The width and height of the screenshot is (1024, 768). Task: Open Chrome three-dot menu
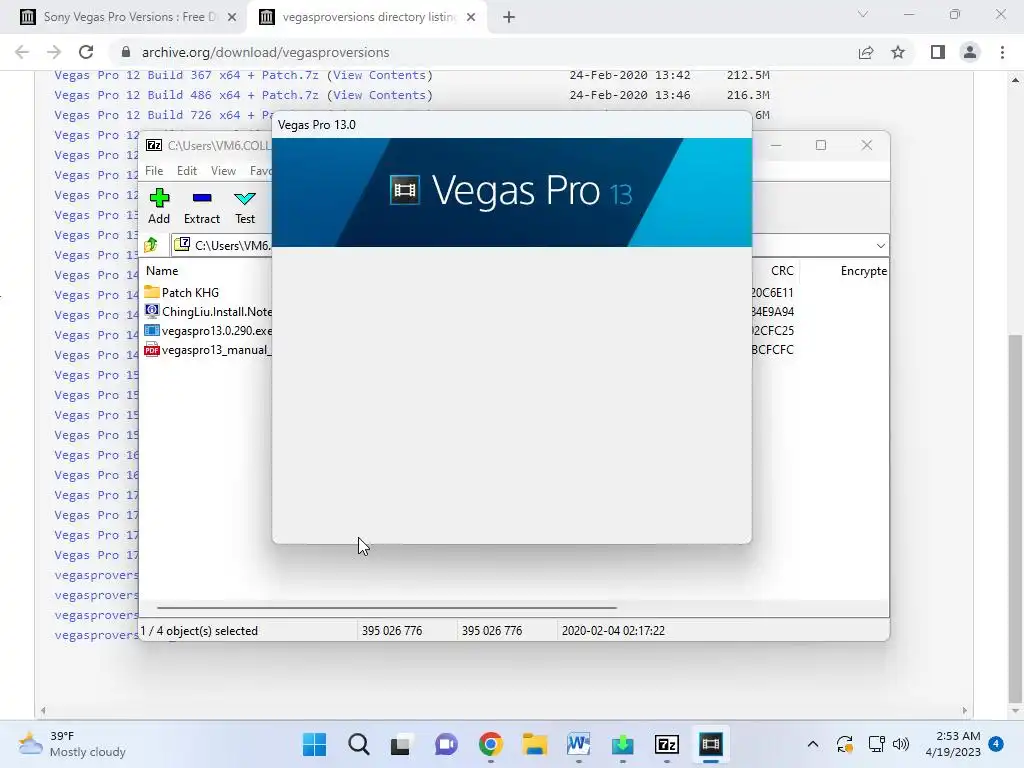[x=1002, y=52]
